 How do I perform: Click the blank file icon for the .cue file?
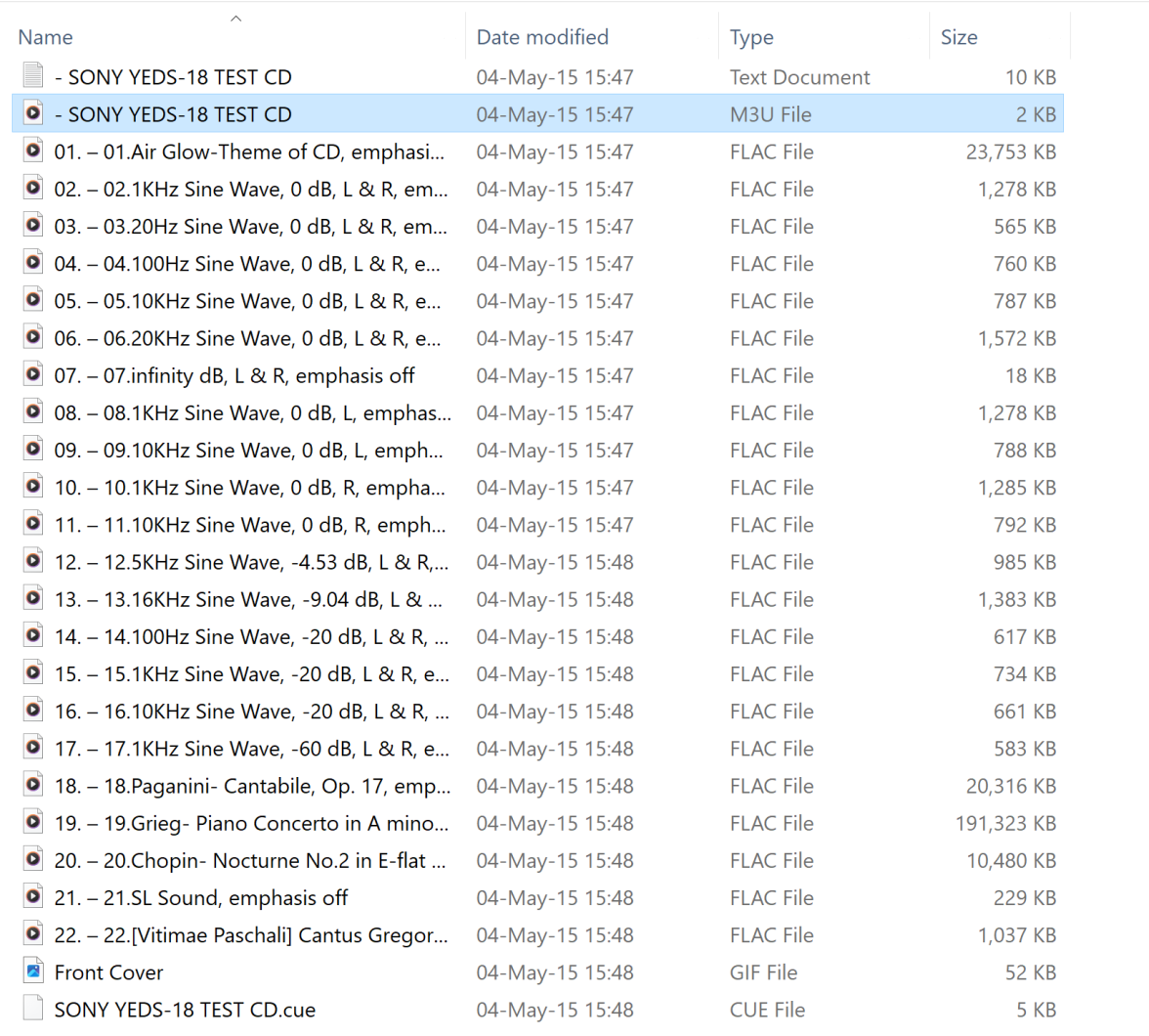(33, 1008)
